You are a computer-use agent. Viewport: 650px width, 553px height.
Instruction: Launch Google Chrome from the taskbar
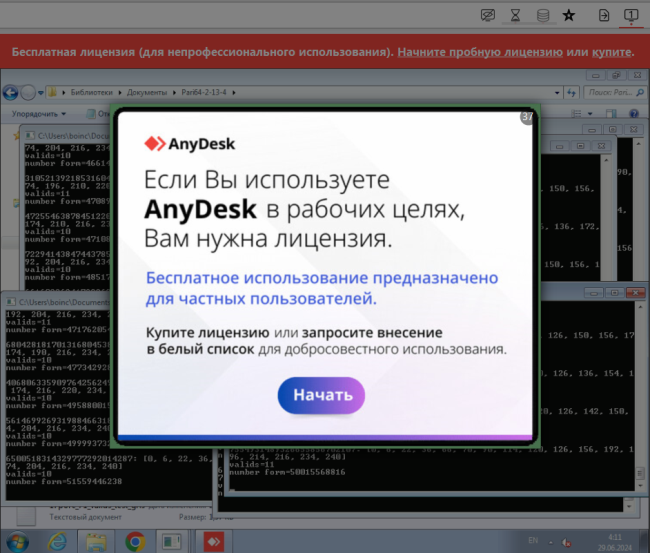[x=135, y=542]
